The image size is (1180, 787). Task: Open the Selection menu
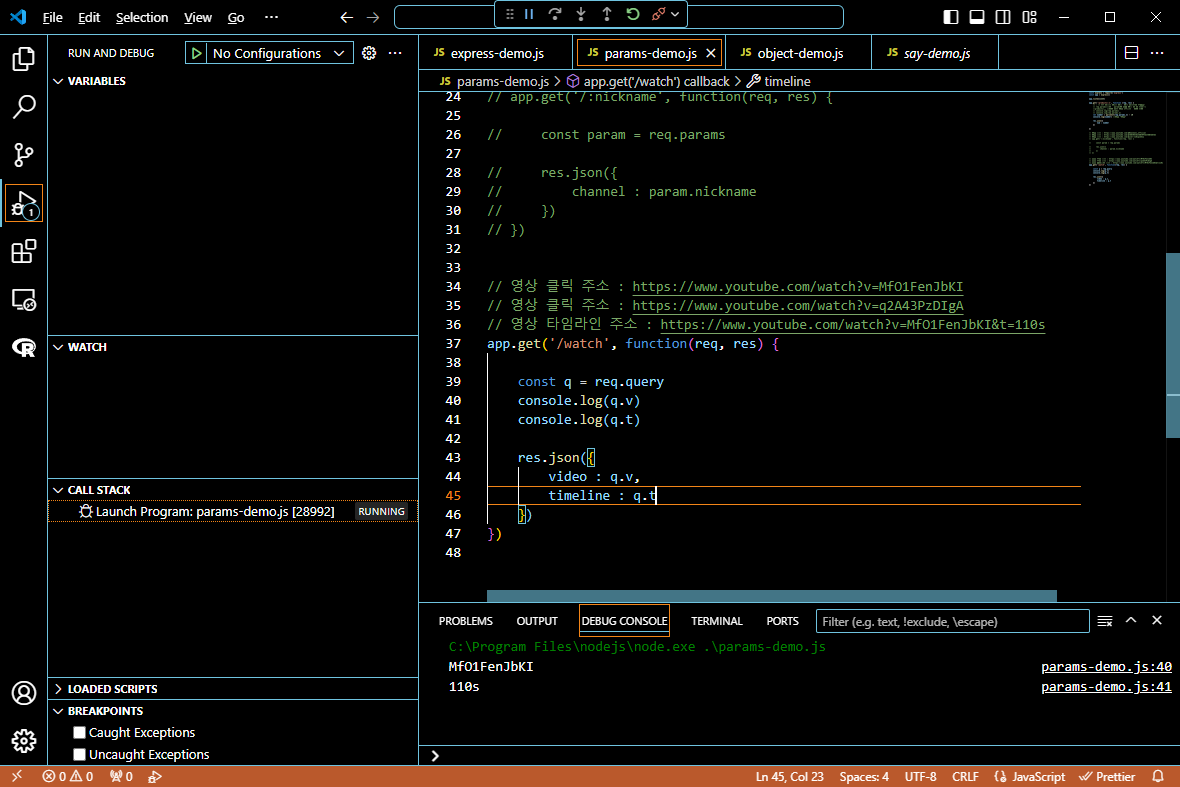[x=142, y=17]
